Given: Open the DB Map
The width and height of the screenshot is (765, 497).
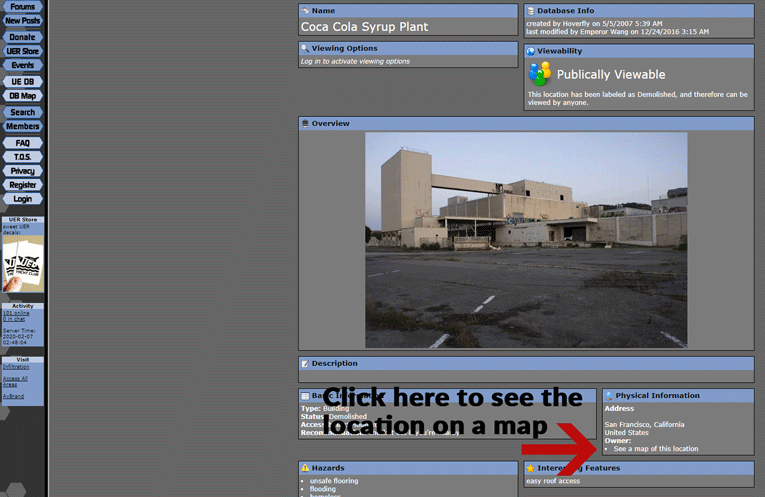Looking at the screenshot, I should click(22, 96).
